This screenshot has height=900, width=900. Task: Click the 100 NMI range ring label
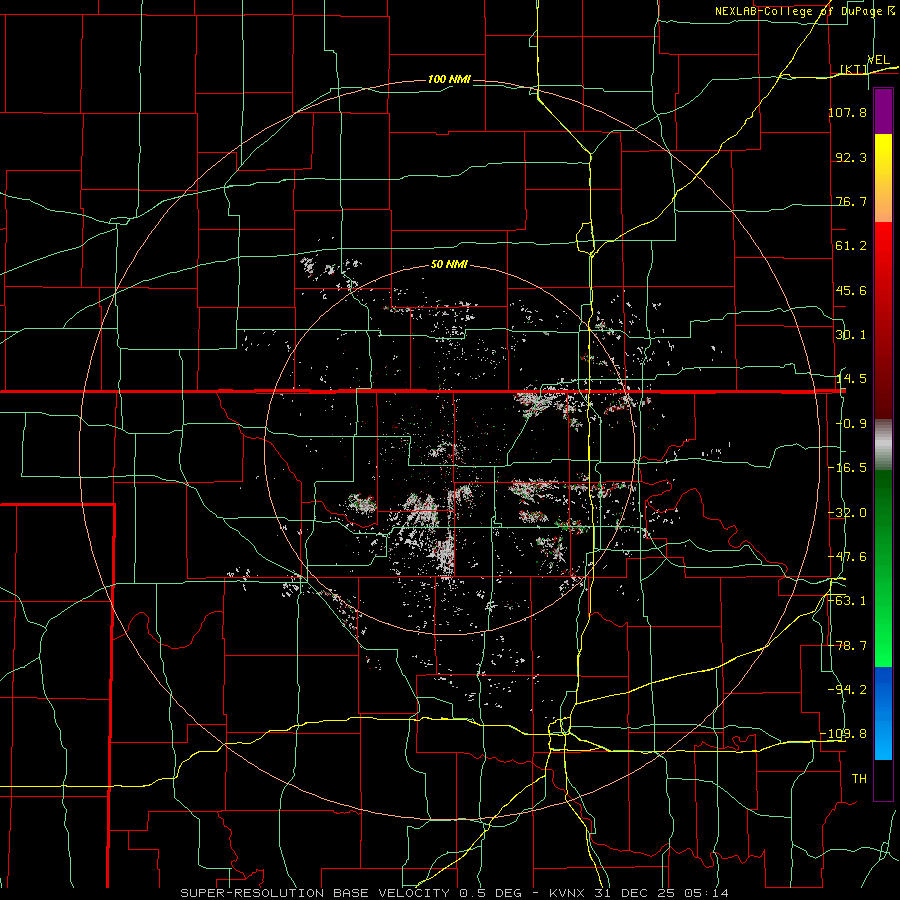[449, 79]
